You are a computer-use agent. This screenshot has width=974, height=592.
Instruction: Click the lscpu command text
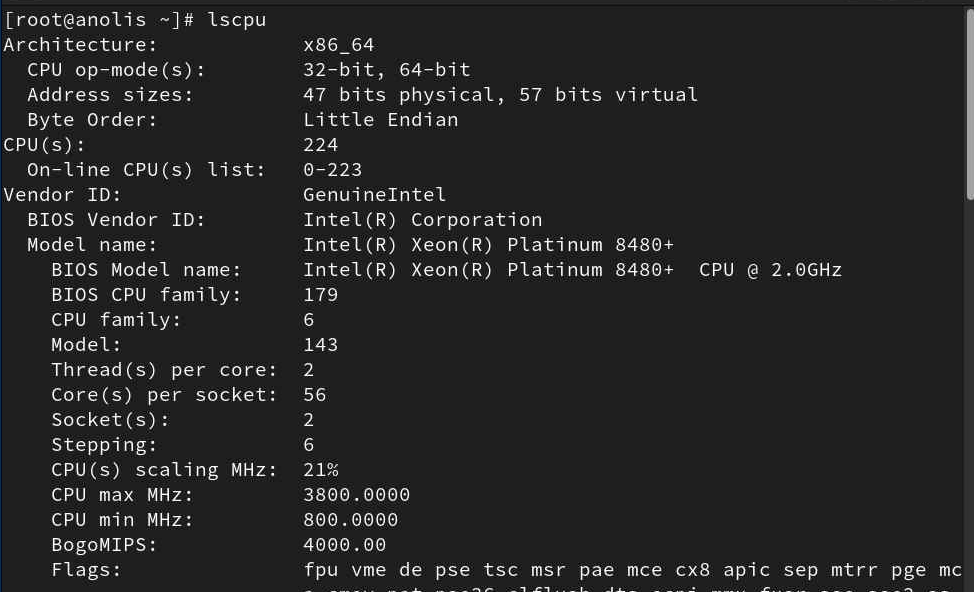pyautogui.click(x=237, y=20)
